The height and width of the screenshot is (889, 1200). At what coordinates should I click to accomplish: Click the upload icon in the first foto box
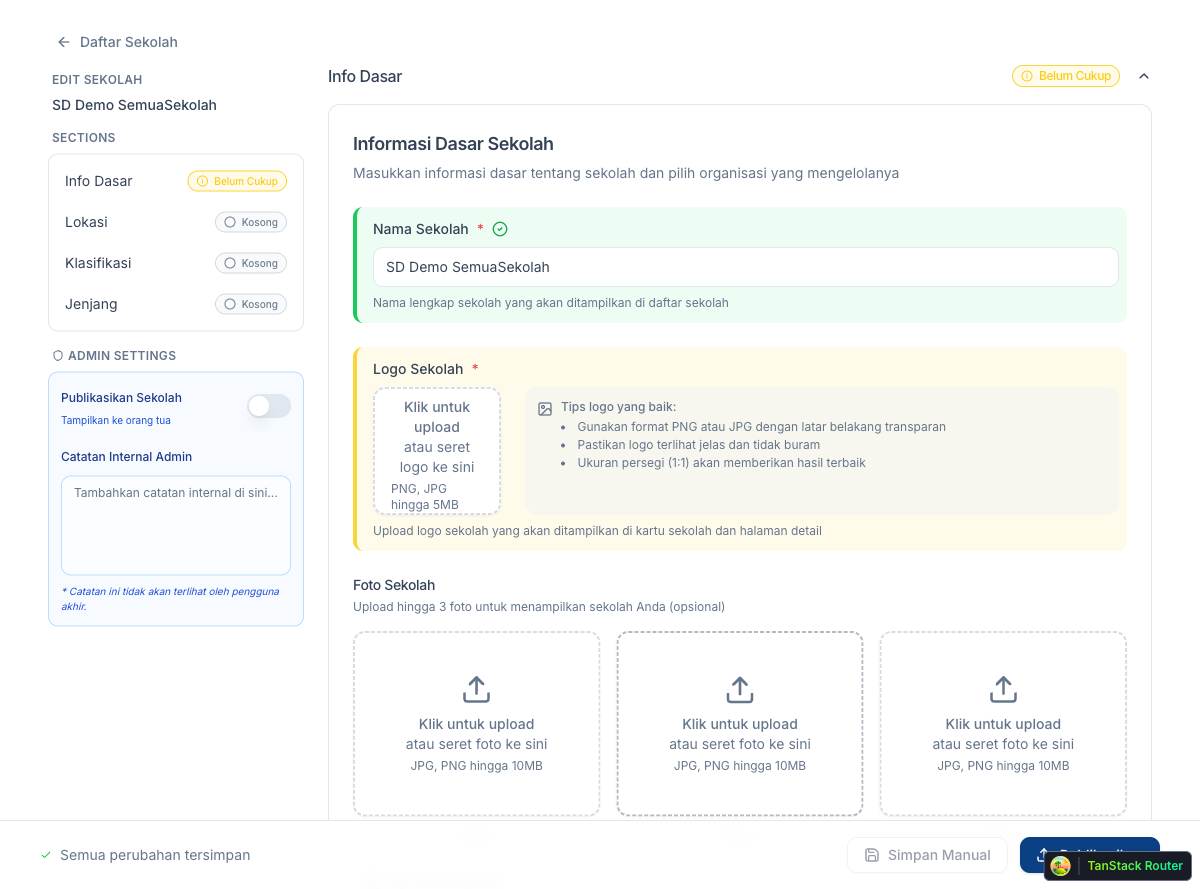pos(476,689)
